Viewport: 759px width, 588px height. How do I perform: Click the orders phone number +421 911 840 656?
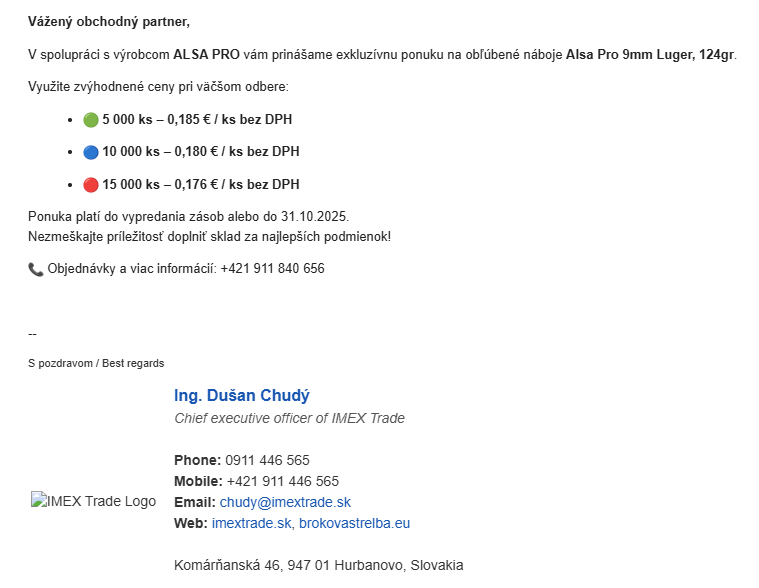tap(272, 269)
